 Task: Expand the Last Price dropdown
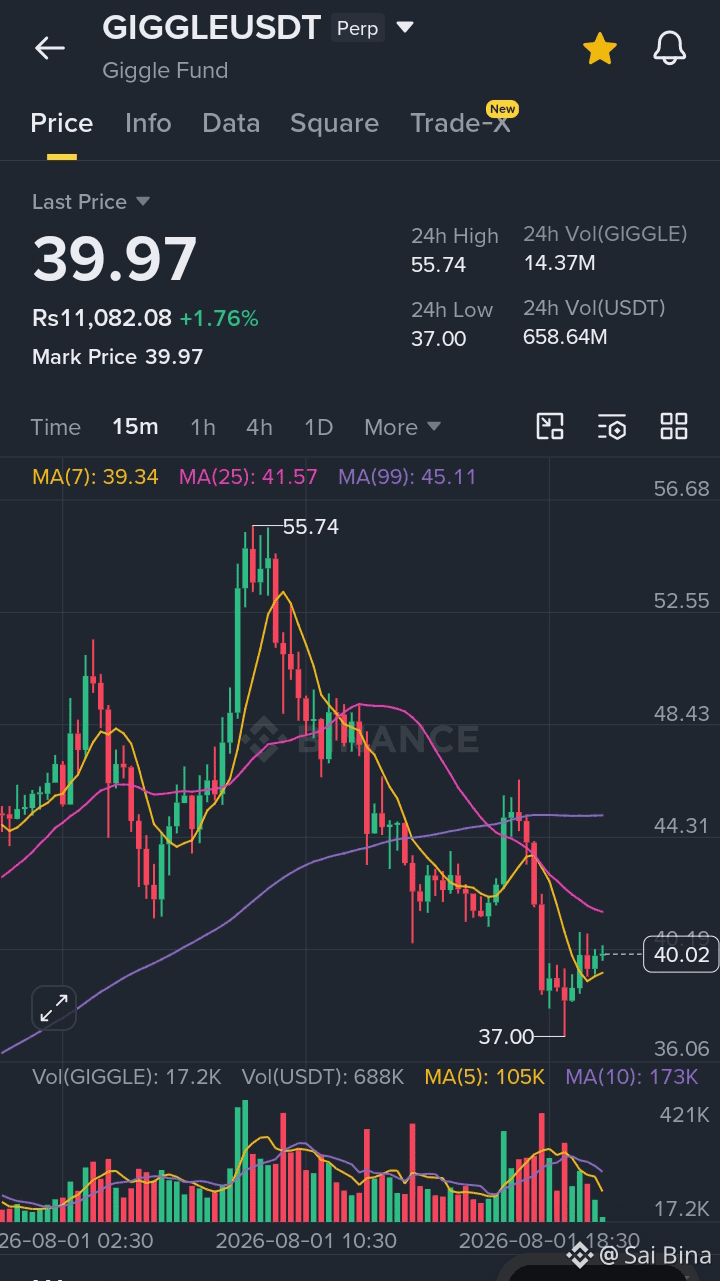91,202
